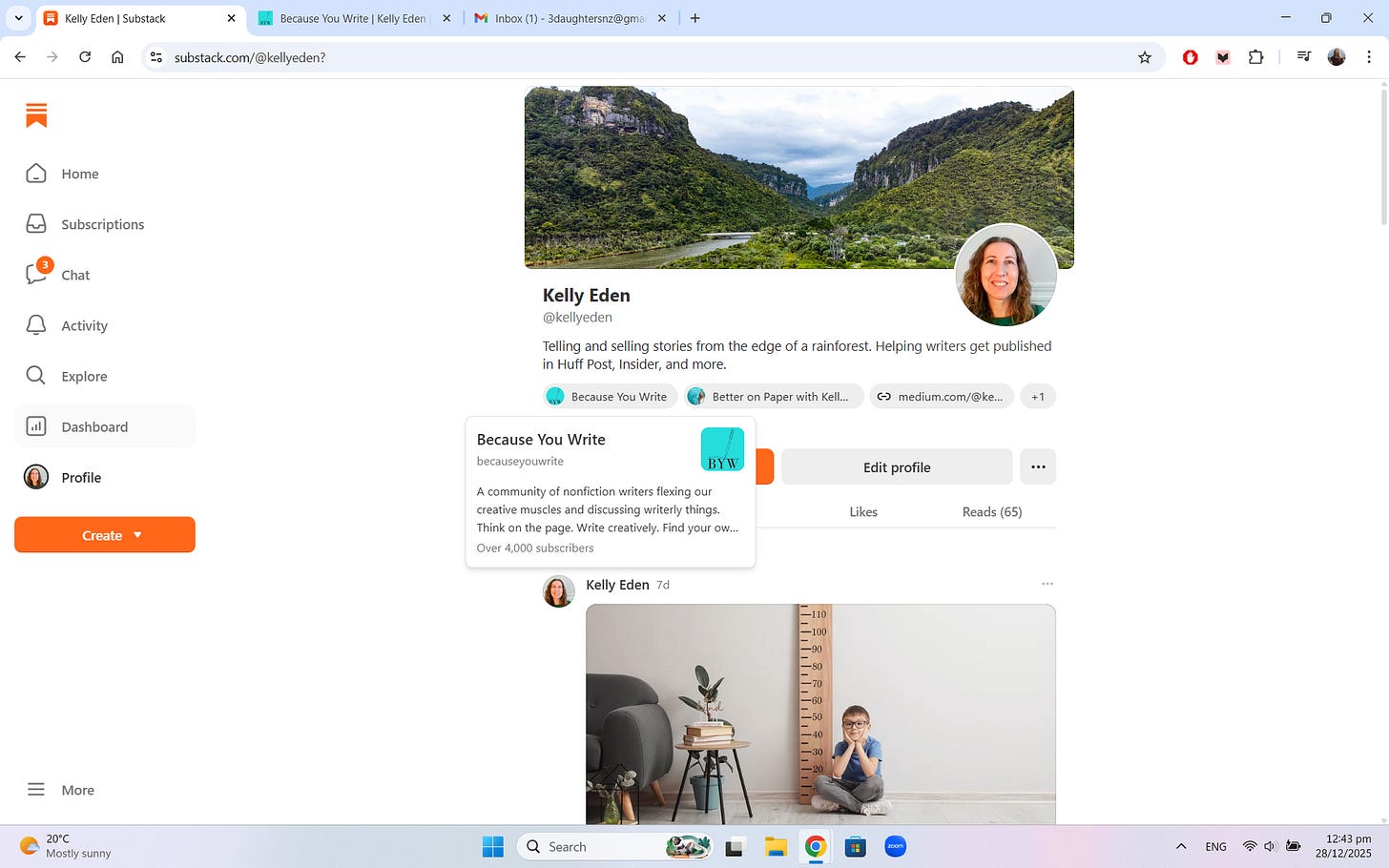Open the tab search dropdown arrow
The width and height of the screenshot is (1389, 868).
18,18
